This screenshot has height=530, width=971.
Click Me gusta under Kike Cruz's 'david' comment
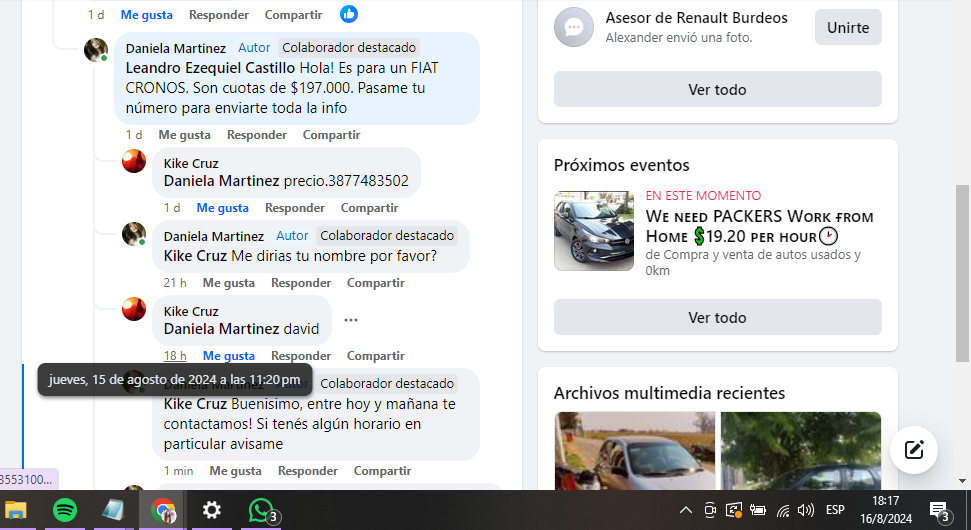tap(229, 356)
